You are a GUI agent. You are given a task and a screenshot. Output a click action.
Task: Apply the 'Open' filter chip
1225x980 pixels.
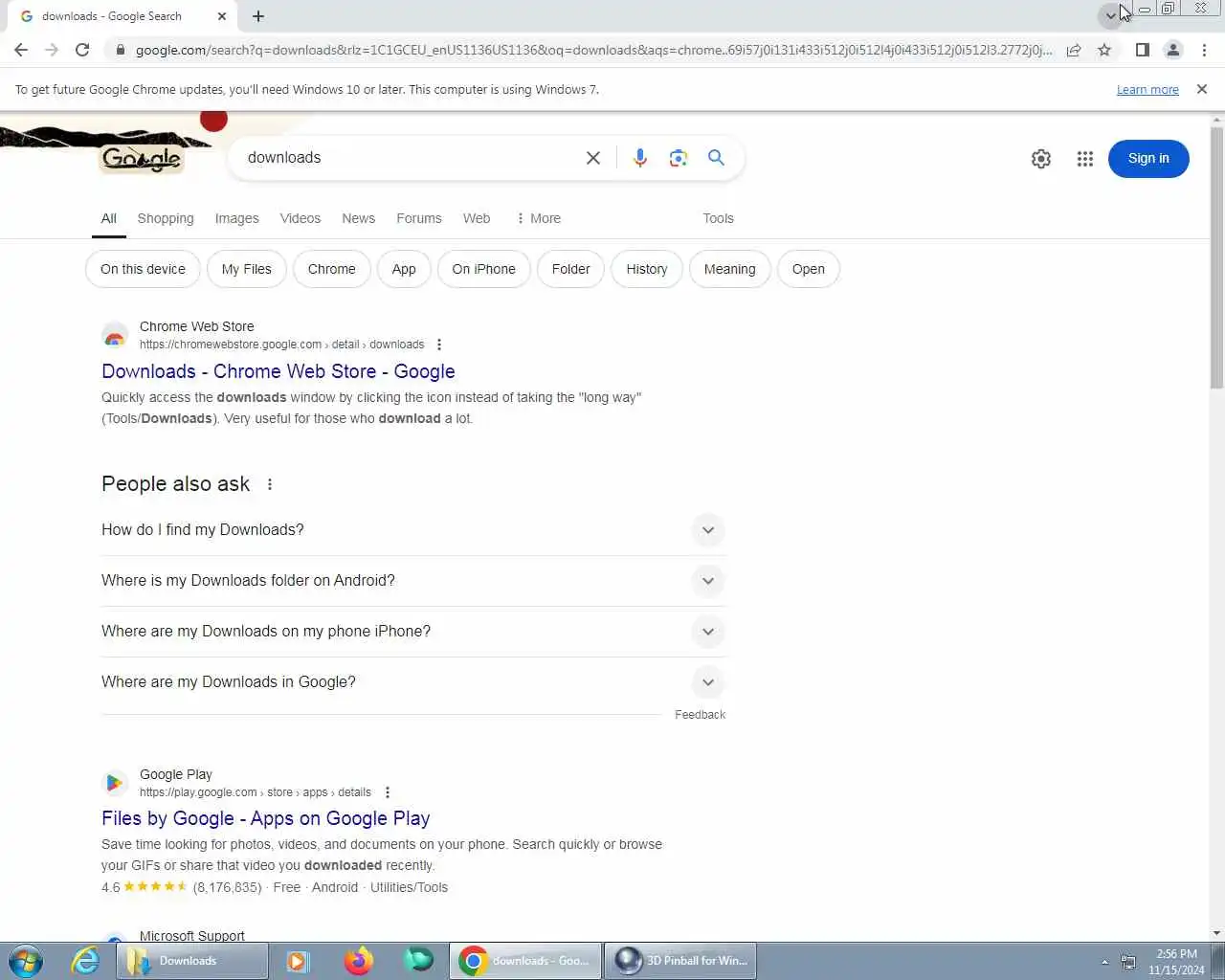[809, 269]
